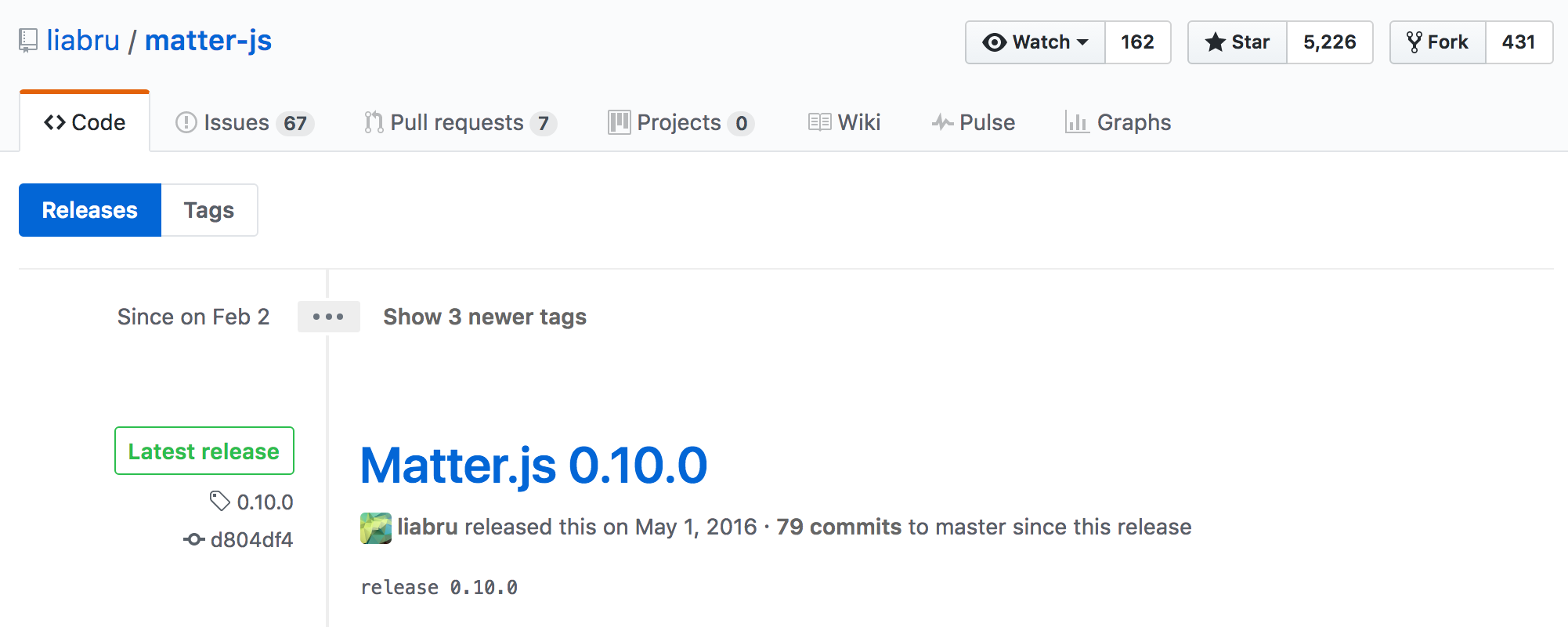Open liabru author link in release info

pyautogui.click(x=428, y=527)
